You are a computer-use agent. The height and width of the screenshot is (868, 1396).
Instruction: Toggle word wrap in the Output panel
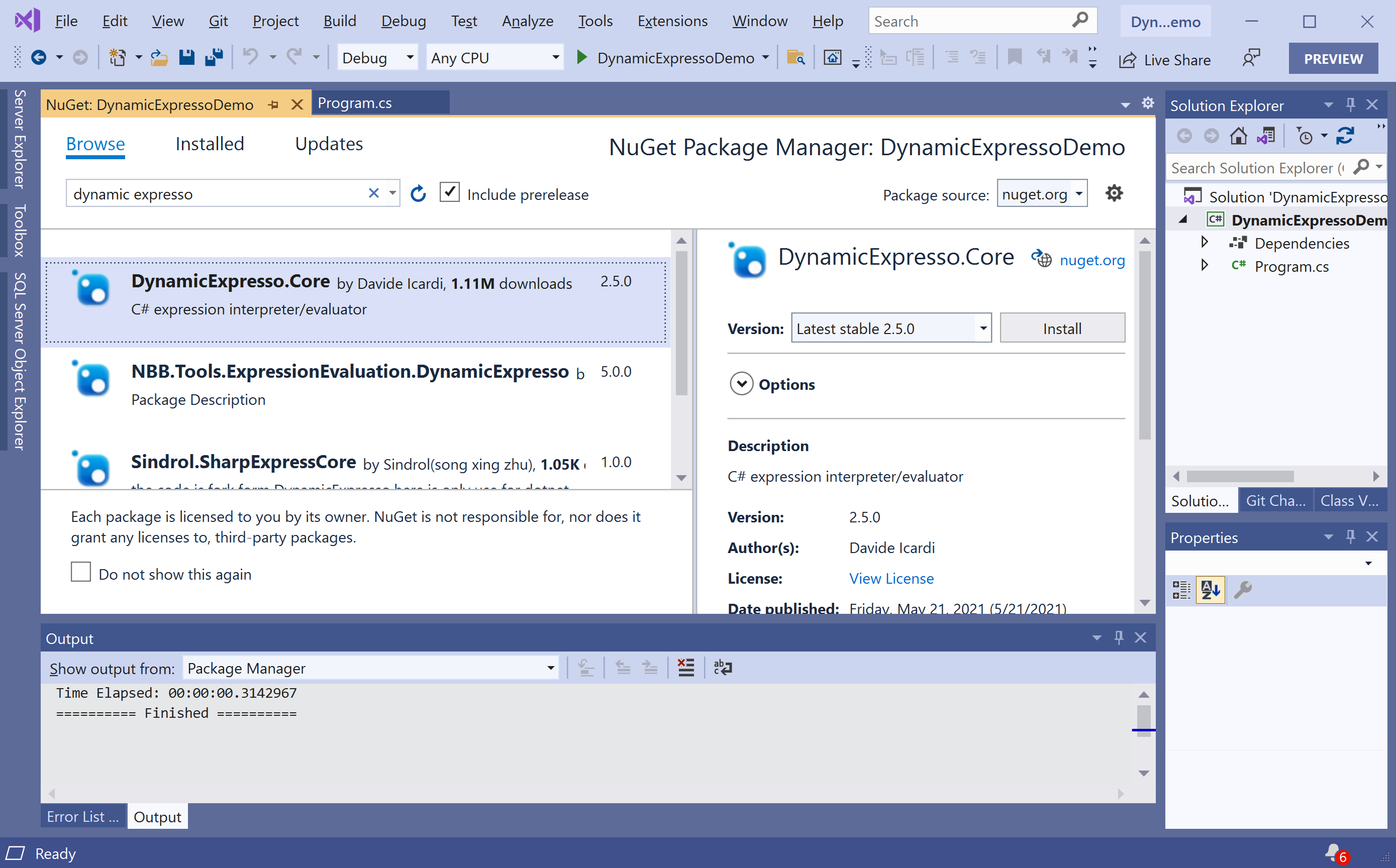(x=723, y=668)
